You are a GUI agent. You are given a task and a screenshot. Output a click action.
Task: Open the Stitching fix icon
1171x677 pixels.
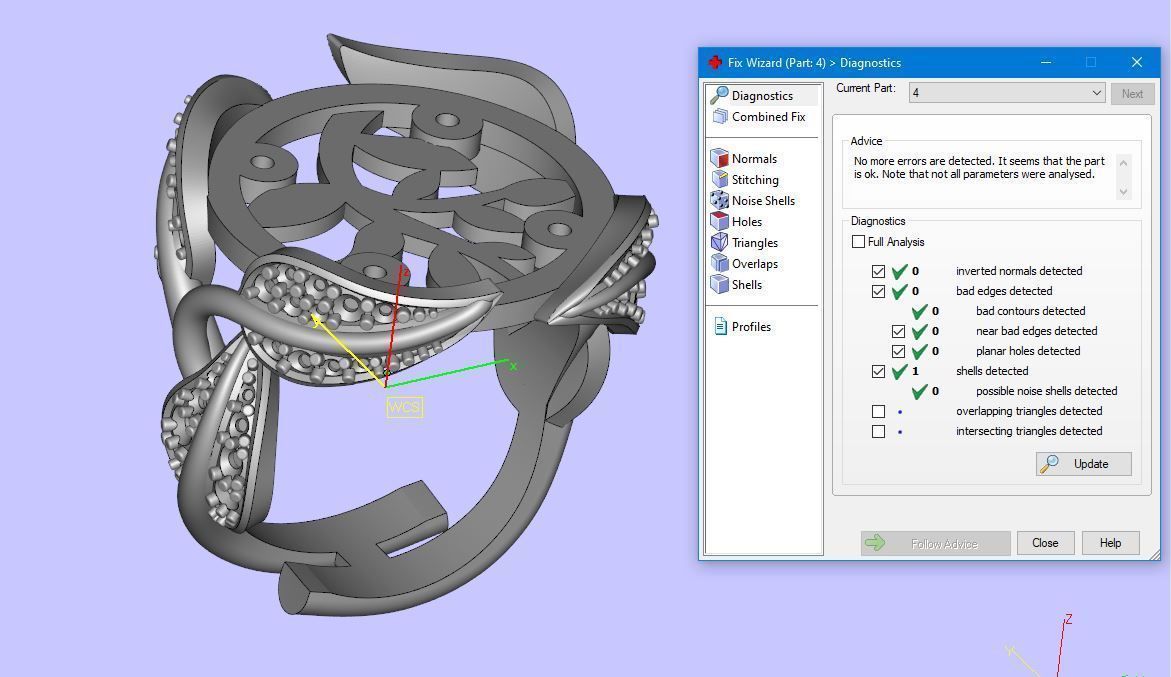click(x=719, y=179)
